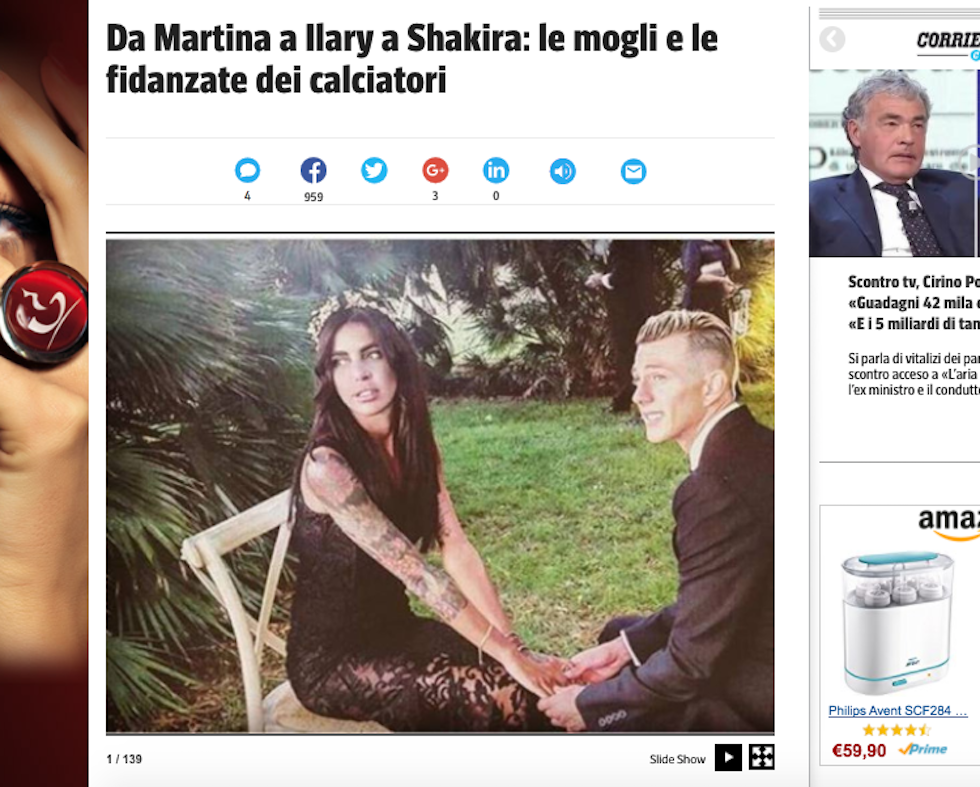Share the article on Twitter
Viewport: 980px width, 787px height.
(374, 170)
